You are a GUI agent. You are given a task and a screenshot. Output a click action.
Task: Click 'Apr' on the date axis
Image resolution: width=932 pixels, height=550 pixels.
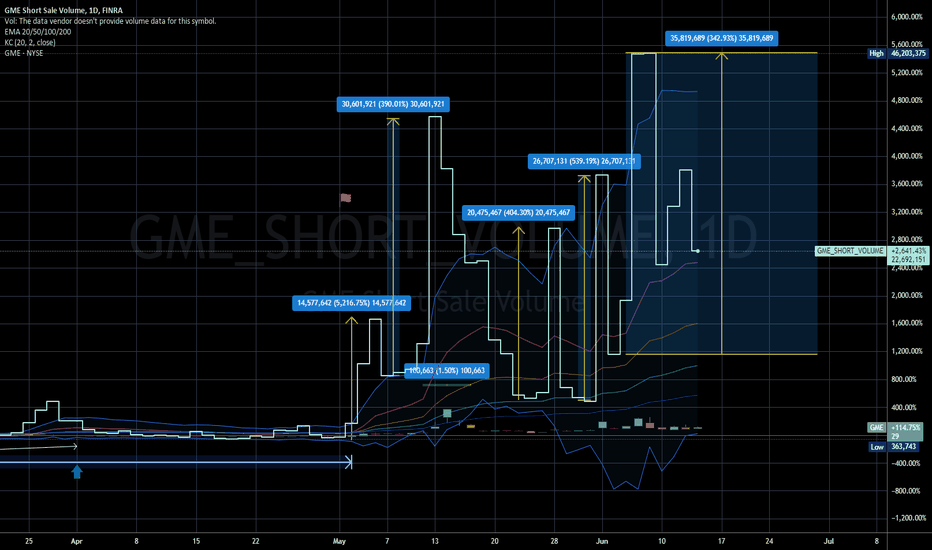click(76, 542)
